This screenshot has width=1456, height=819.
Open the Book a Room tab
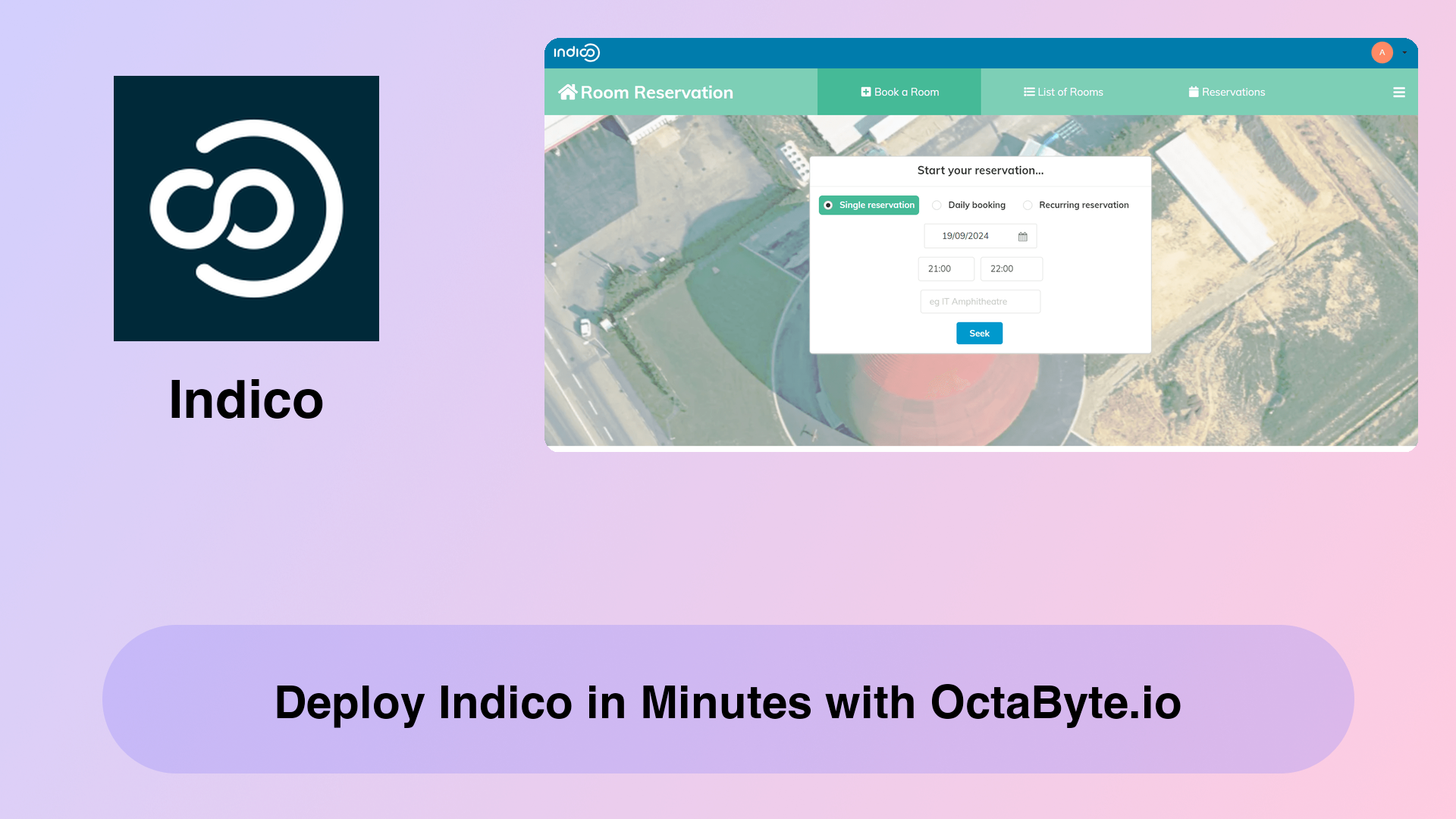[899, 91]
